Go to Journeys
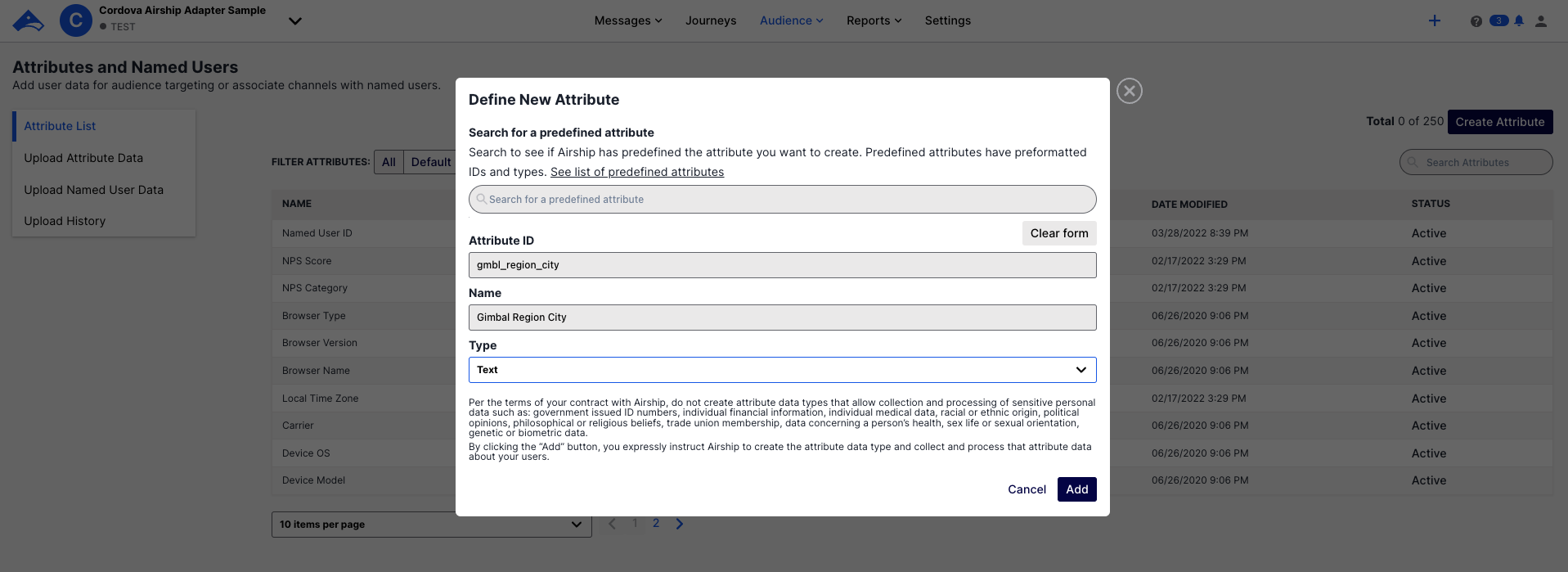The width and height of the screenshot is (1568, 572). [x=711, y=20]
